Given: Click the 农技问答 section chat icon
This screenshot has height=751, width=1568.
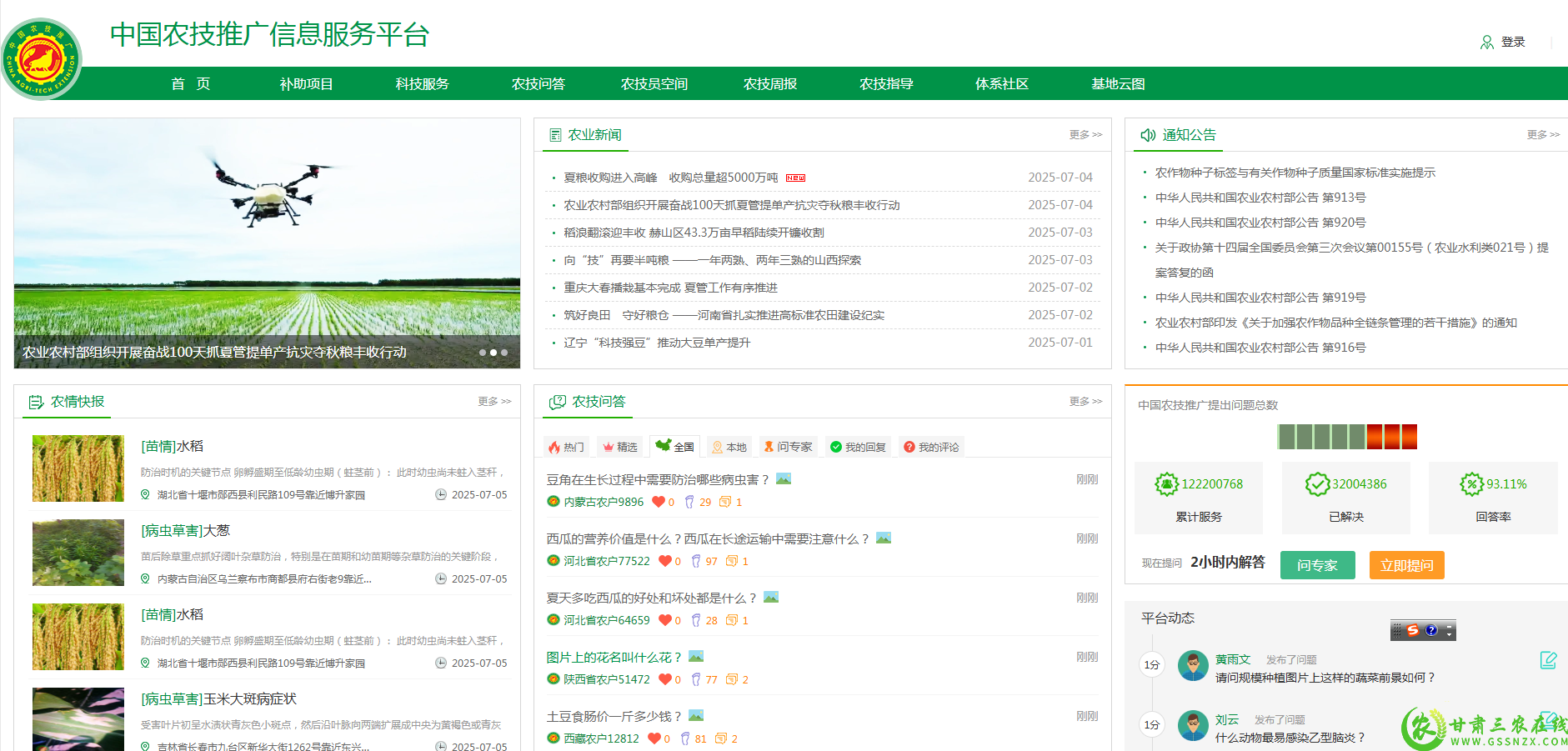Looking at the screenshot, I should pos(557,402).
